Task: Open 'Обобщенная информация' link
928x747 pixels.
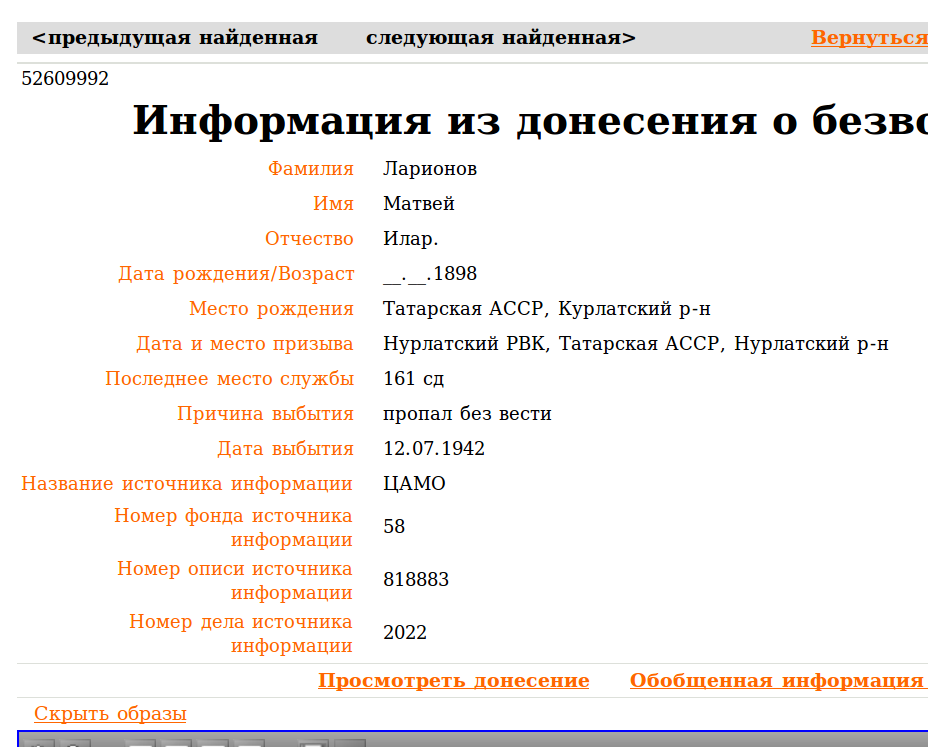Action: pyautogui.click(x=776, y=681)
